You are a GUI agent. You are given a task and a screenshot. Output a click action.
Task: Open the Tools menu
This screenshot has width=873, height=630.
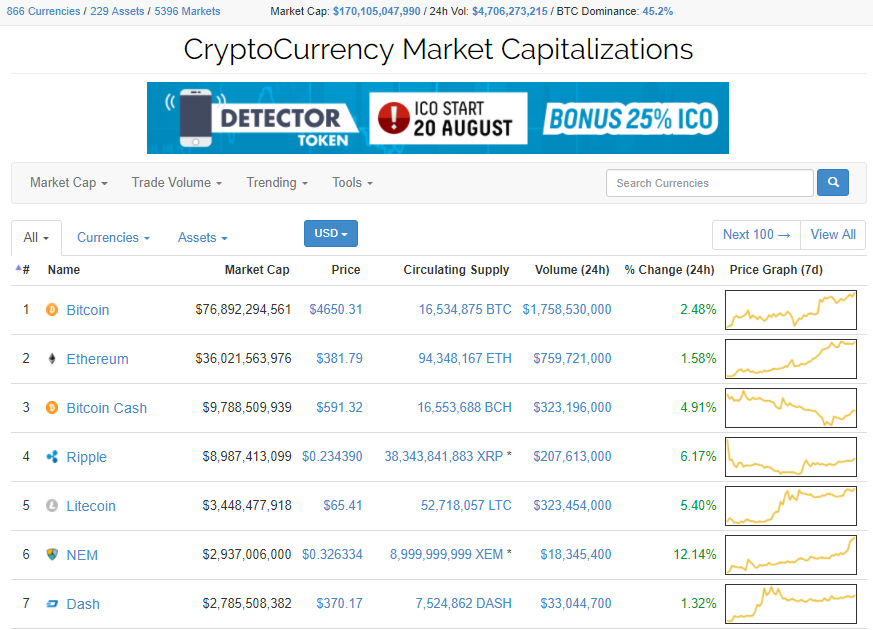pos(352,183)
